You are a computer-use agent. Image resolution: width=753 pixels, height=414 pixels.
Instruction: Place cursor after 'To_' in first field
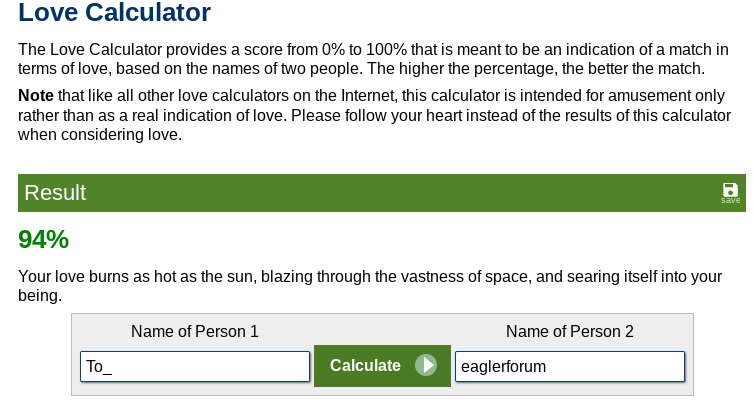tap(114, 367)
